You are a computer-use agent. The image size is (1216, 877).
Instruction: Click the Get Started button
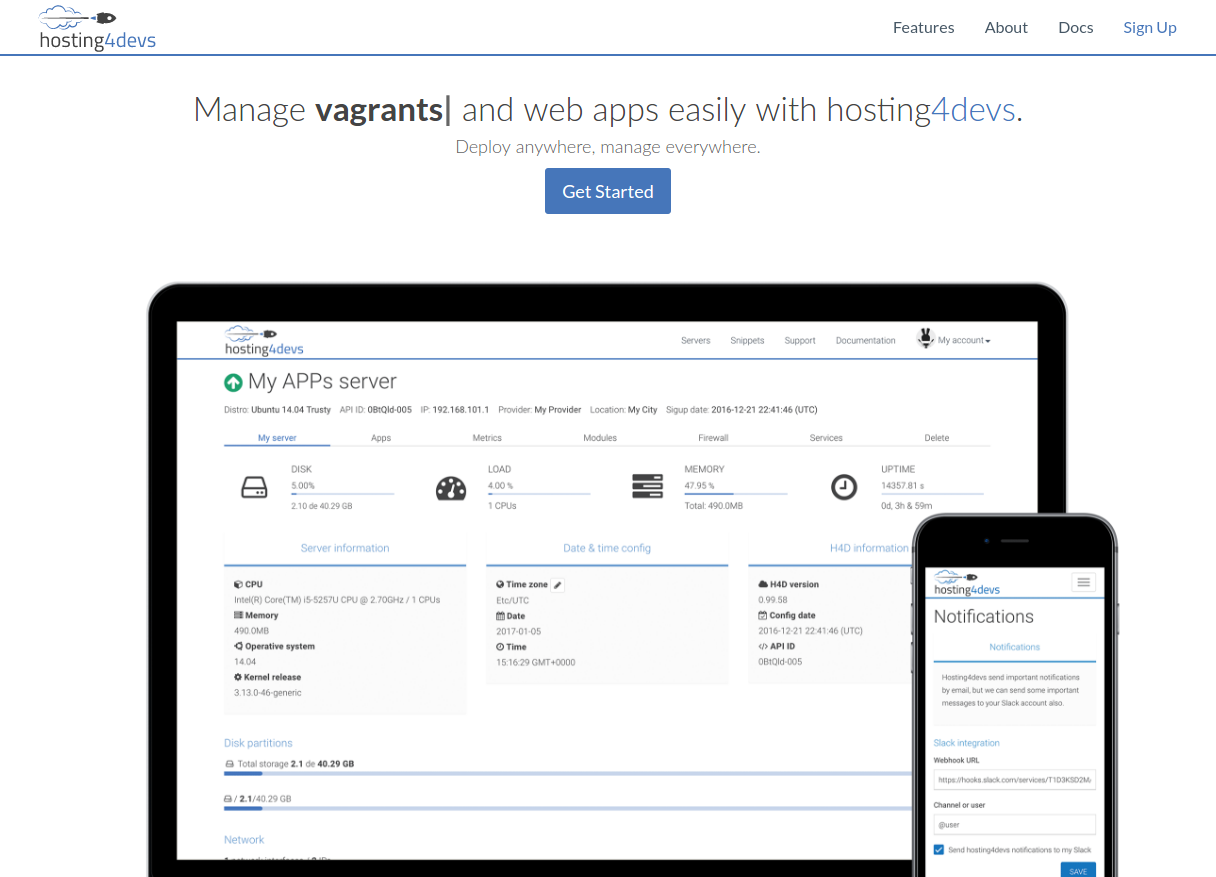pyautogui.click(x=608, y=191)
